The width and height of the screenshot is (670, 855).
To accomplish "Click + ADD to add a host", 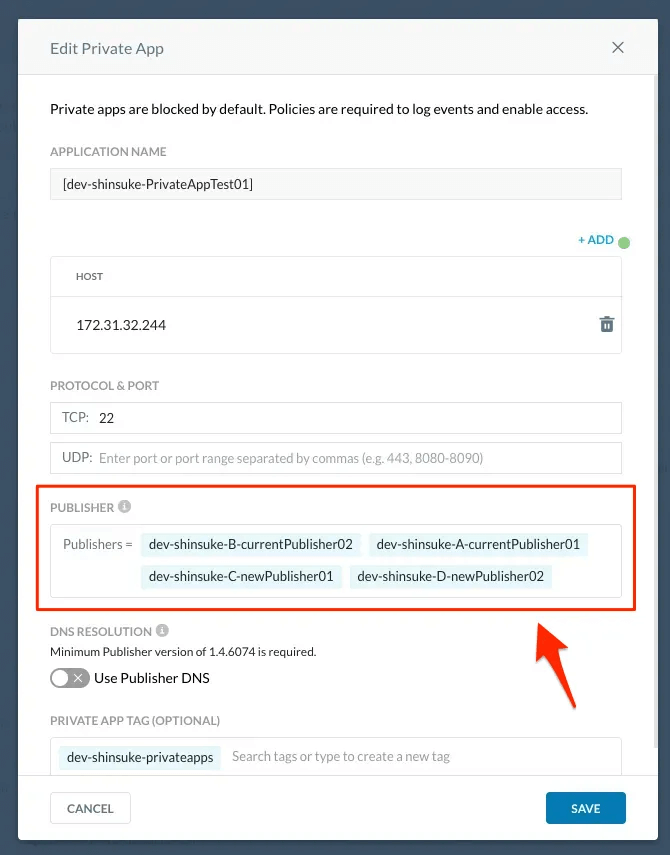I will pos(596,240).
